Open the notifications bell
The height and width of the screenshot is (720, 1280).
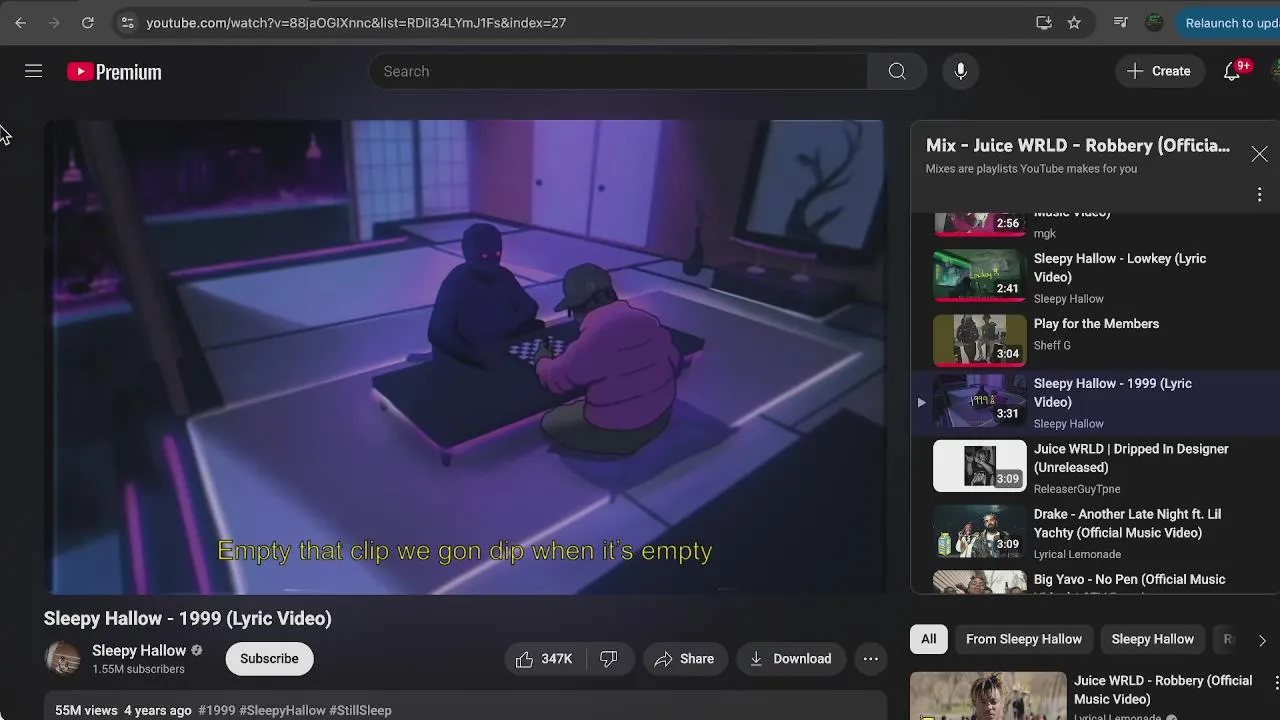[1232, 71]
